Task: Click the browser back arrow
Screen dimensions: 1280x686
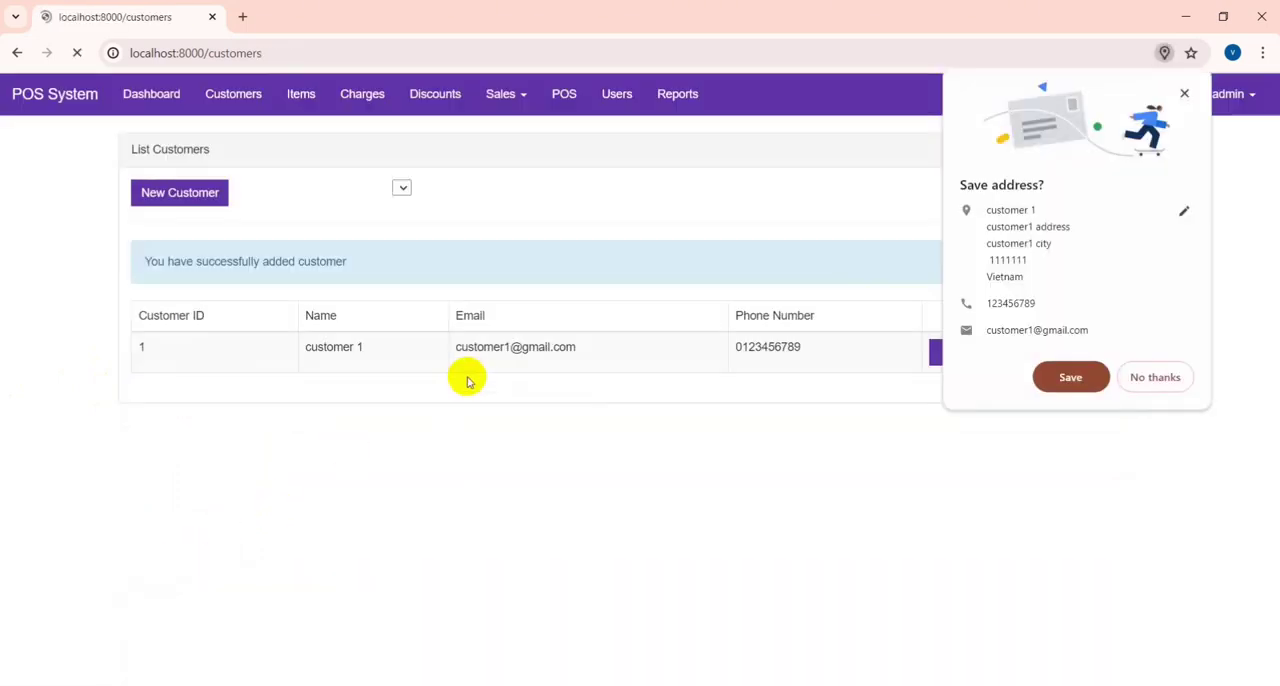Action: click(17, 53)
